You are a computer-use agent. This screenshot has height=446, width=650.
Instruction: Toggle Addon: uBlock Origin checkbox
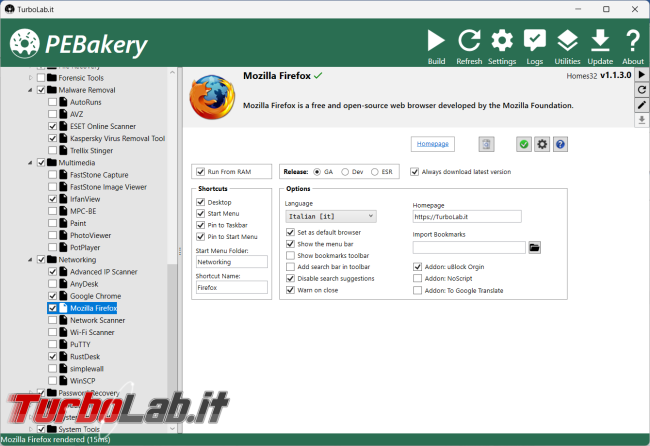coord(417,267)
